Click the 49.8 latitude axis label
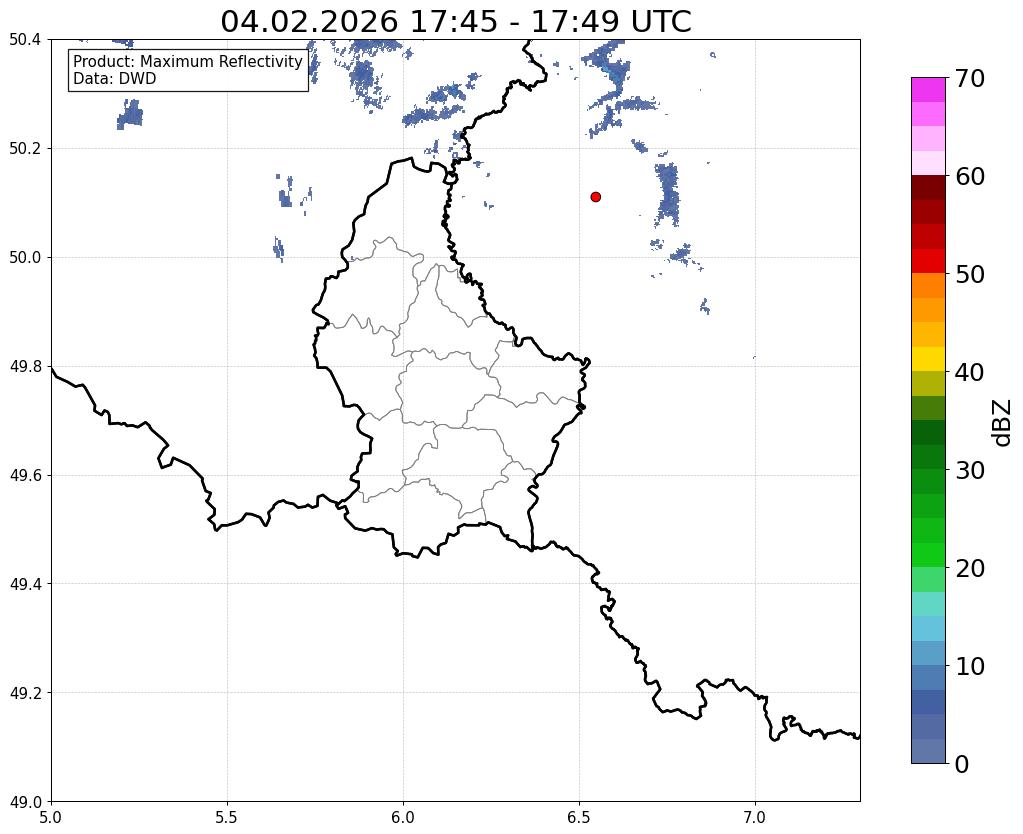 click(x=25, y=367)
